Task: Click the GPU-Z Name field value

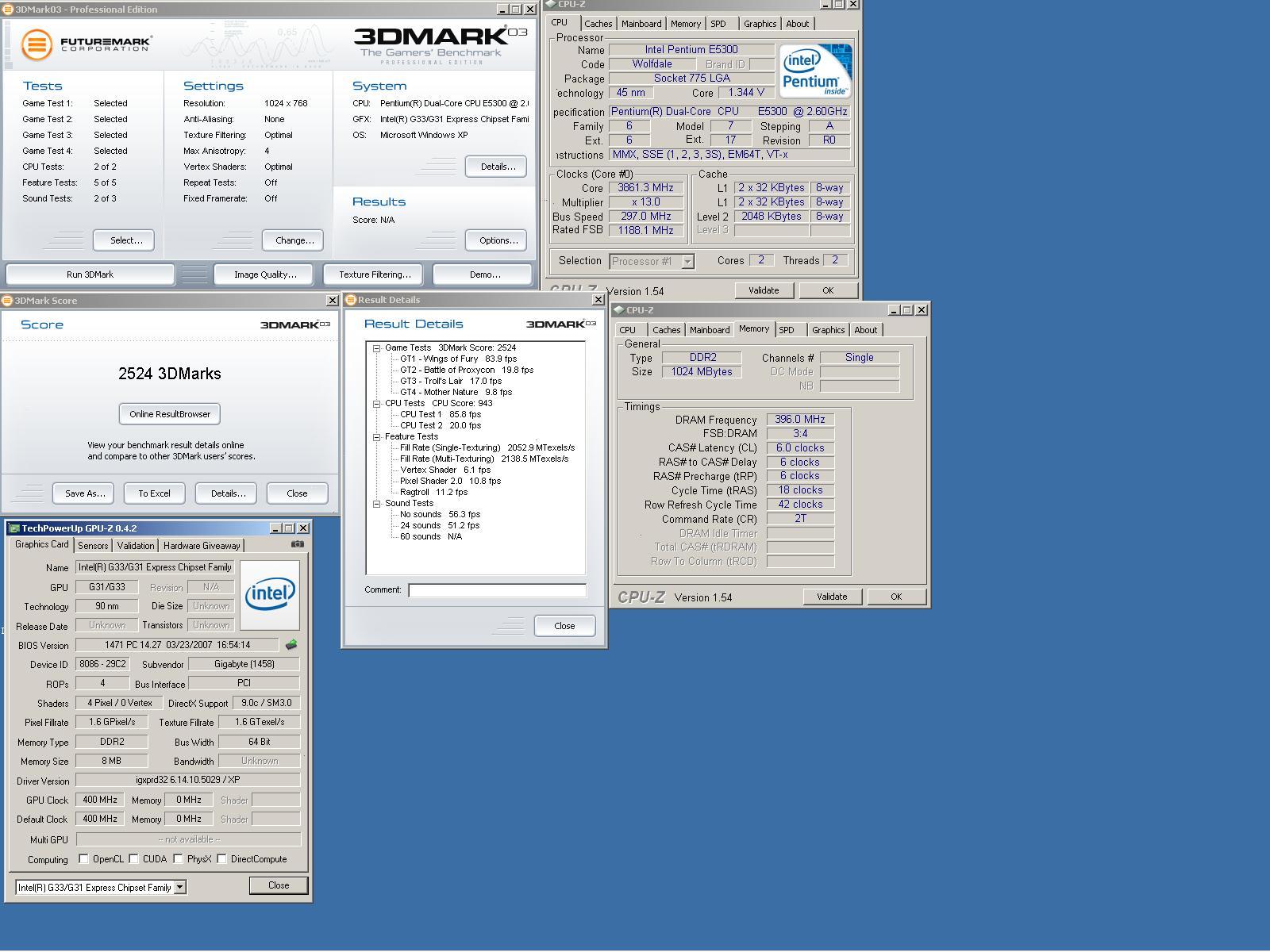Action: coord(155,567)
